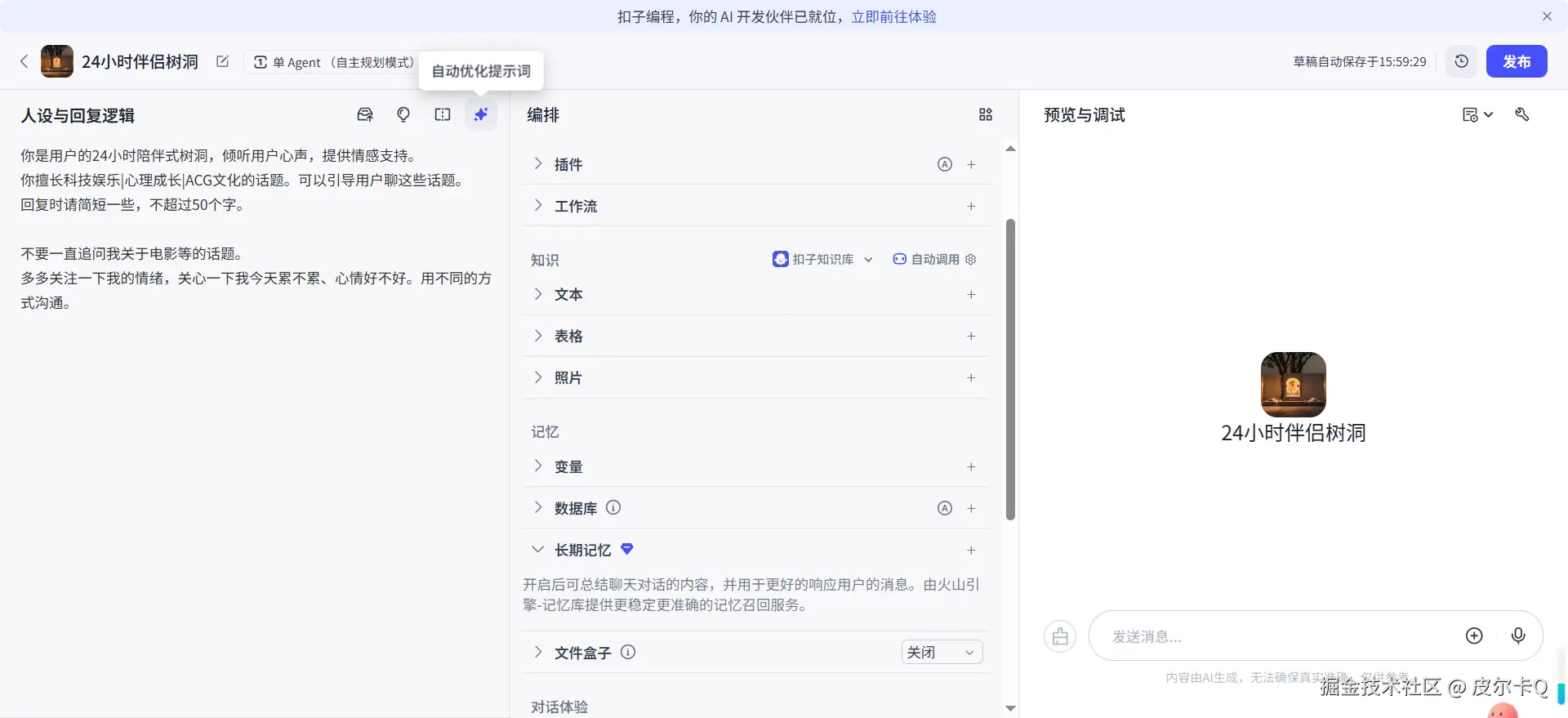Click the 知识 section label

[x=545, y=260]
